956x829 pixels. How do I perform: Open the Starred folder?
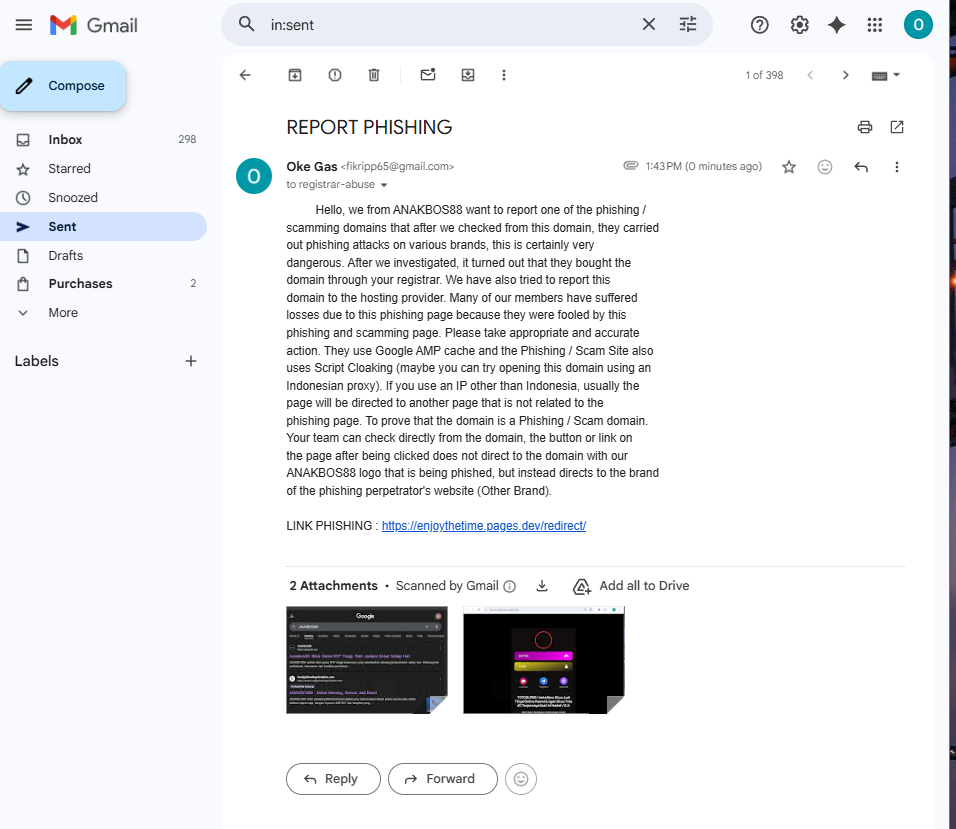click(103, 169)
